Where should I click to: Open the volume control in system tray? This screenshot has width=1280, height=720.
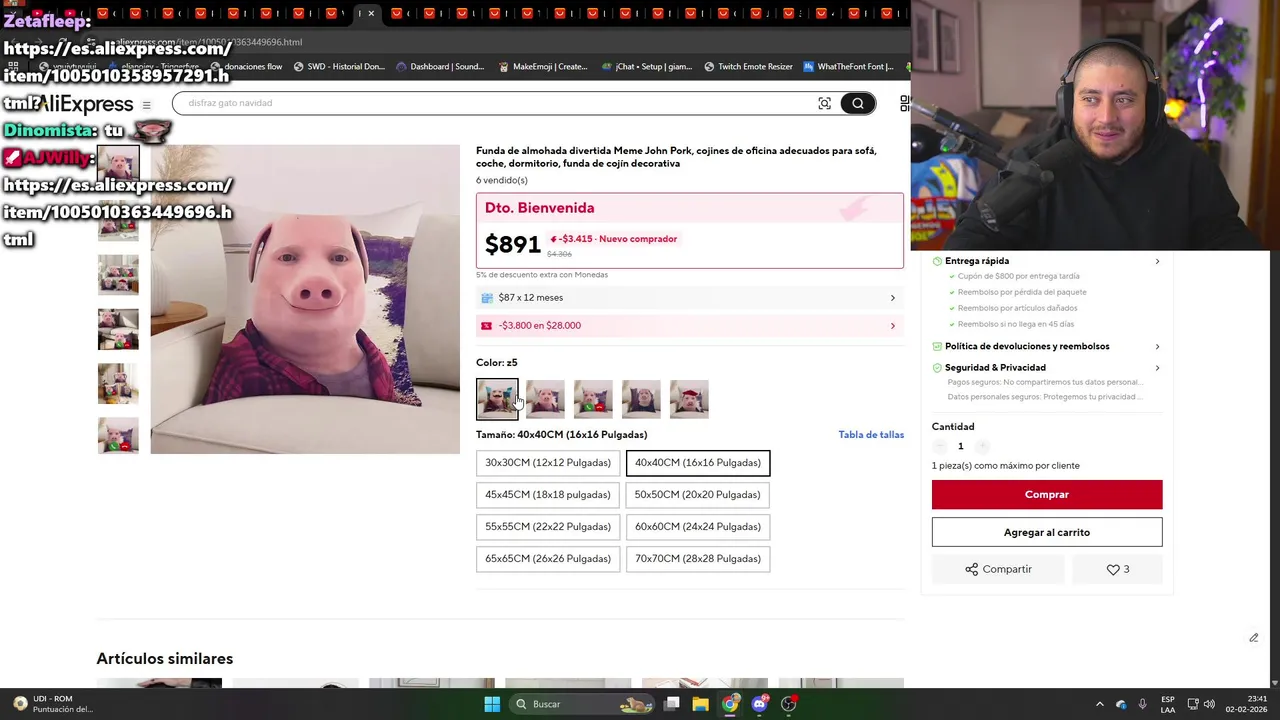1209,704
